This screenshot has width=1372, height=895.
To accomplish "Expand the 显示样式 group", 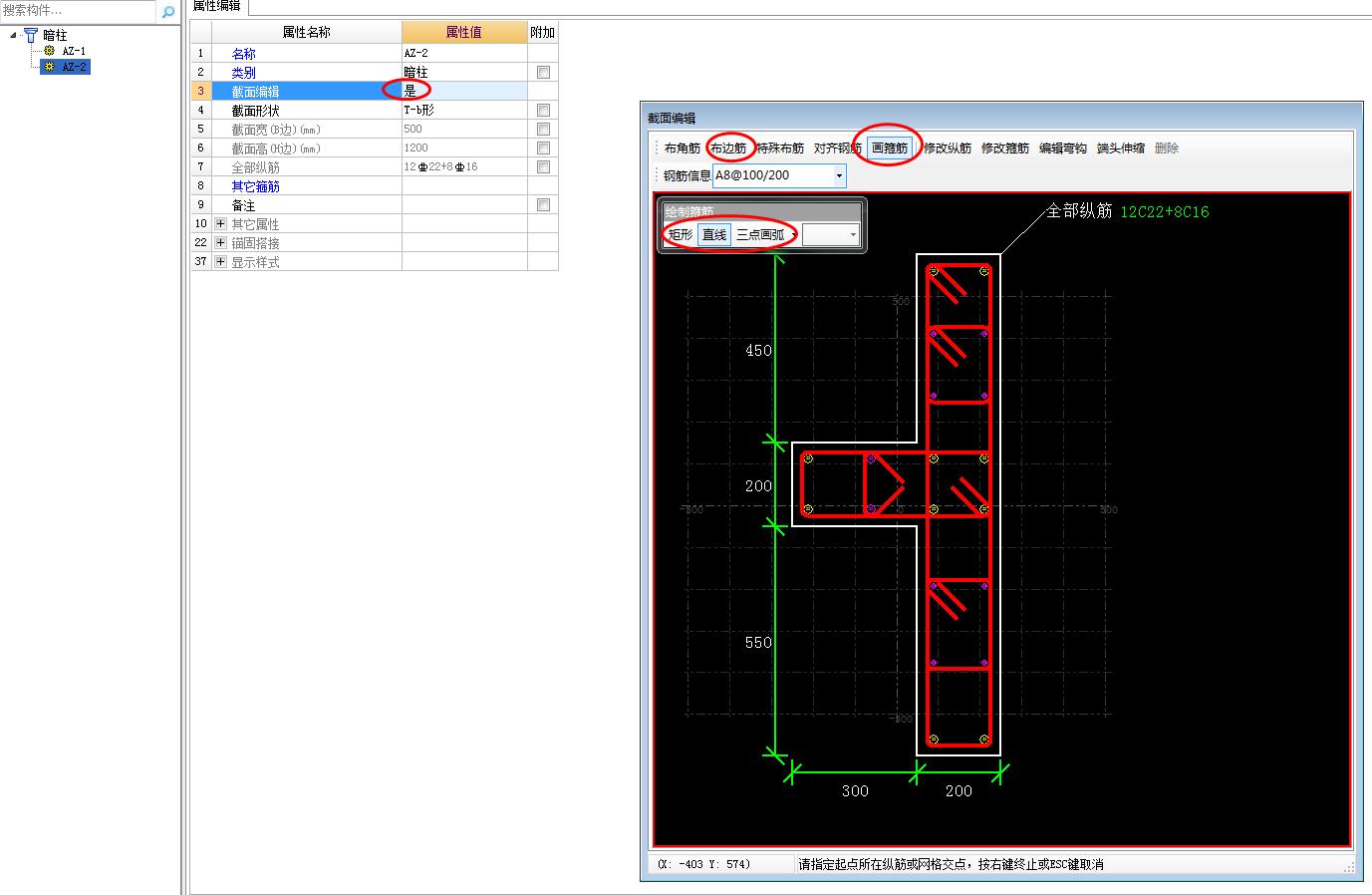I will (x=220, y=262).
